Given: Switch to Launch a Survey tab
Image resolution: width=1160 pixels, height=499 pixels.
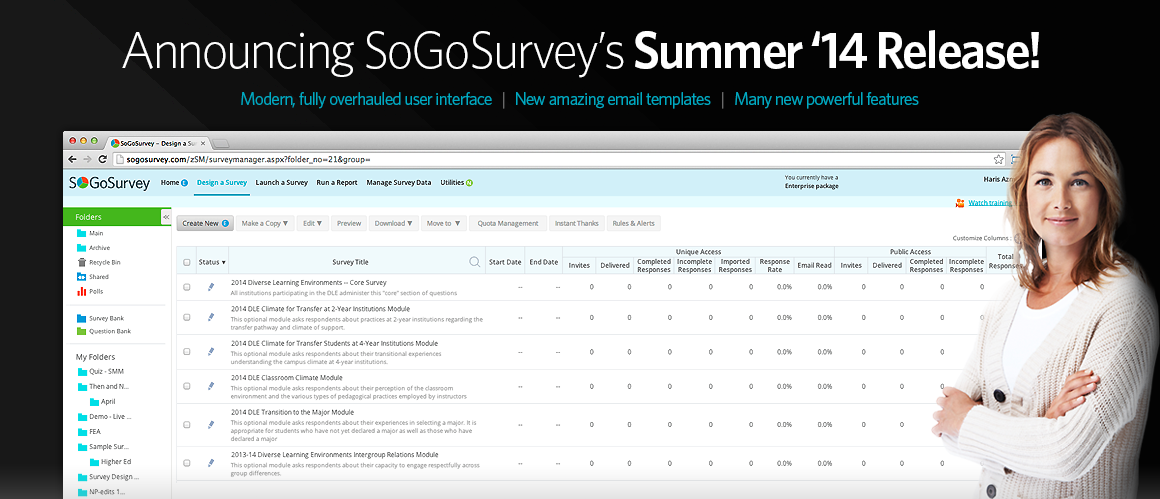Looking at the screenshot, I should [x=281, y=183].
